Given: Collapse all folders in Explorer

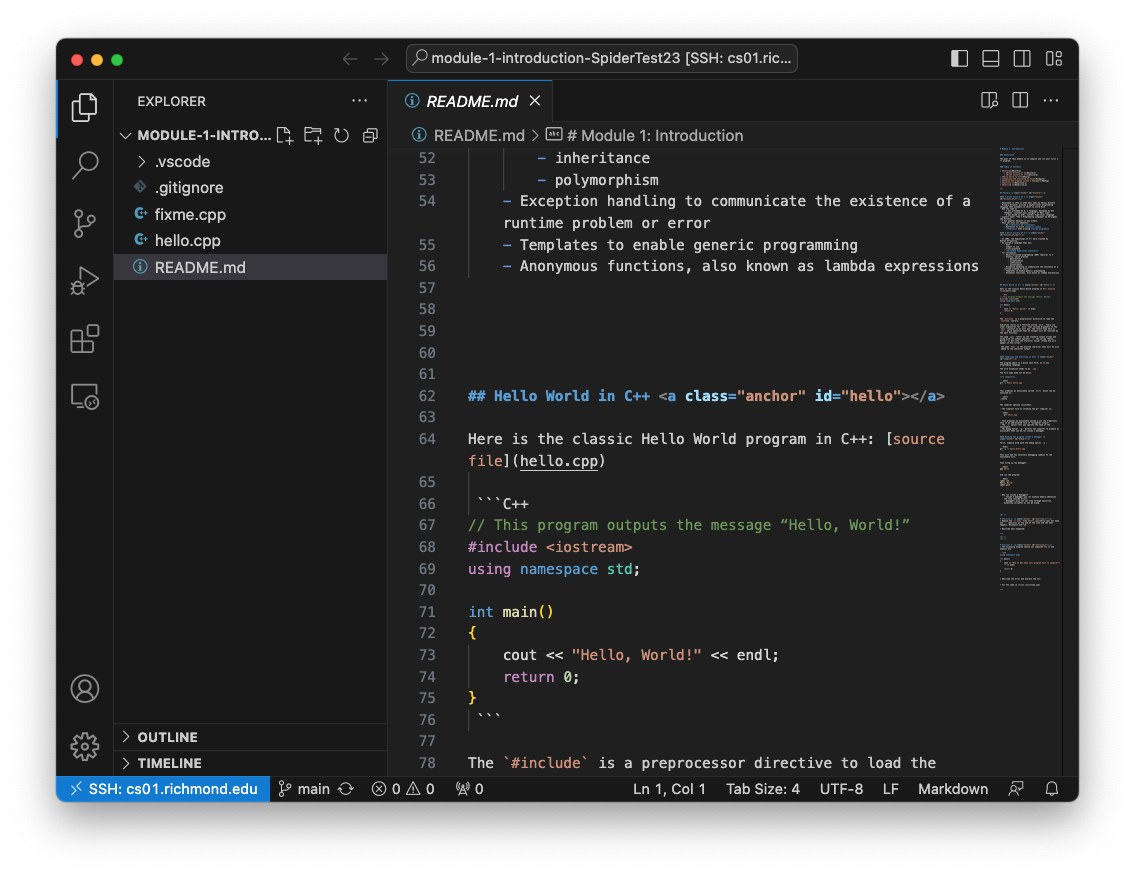Looking at the screenshot, I should tap(371, 135).
